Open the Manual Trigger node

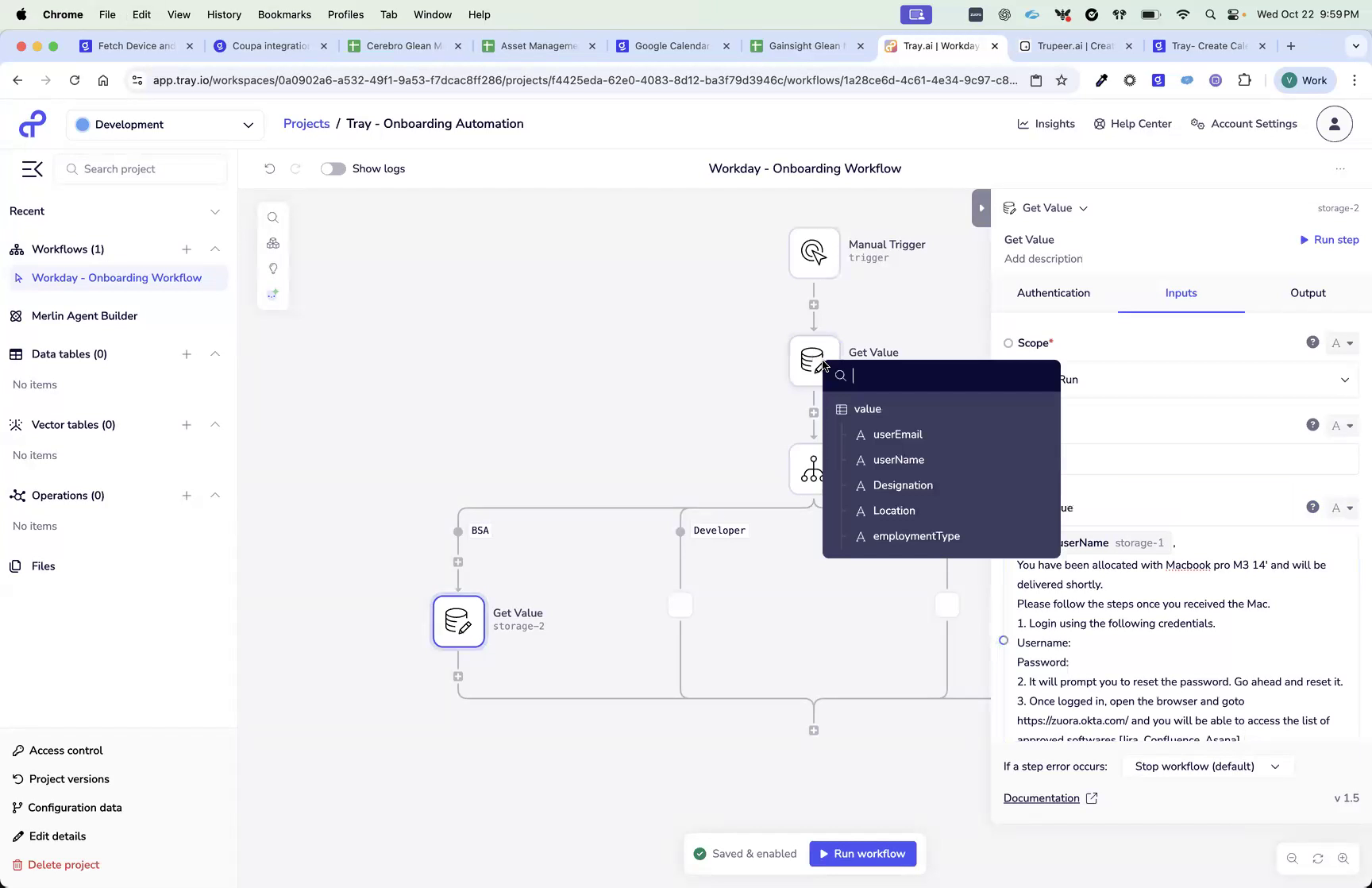click(813, 253)
